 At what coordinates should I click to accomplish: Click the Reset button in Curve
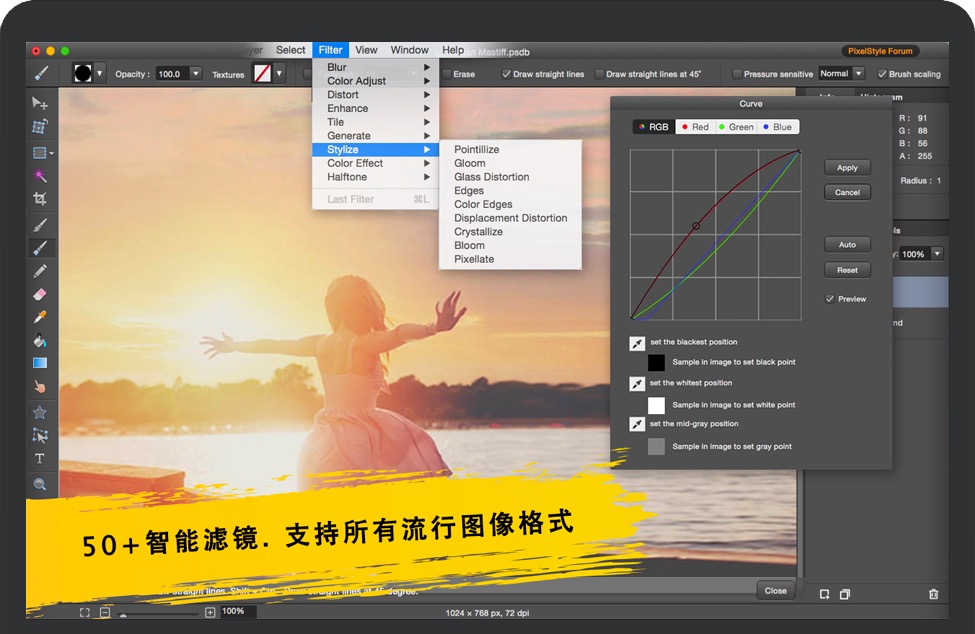847,270
